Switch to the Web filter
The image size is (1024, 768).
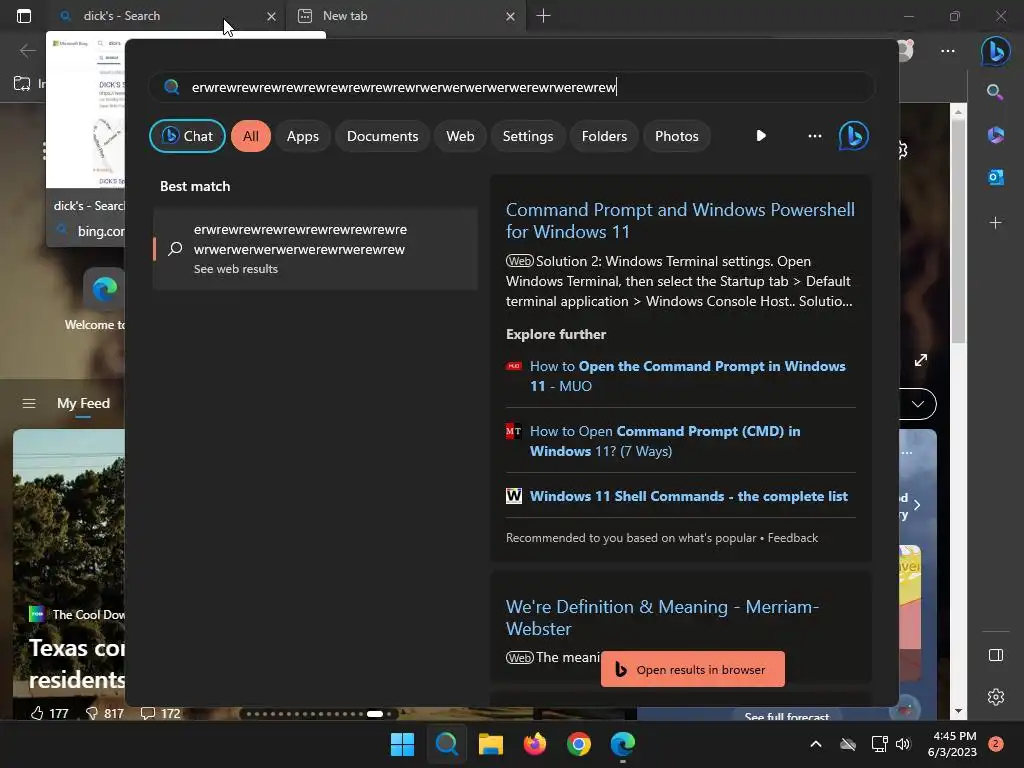click(x=460, y=136)
